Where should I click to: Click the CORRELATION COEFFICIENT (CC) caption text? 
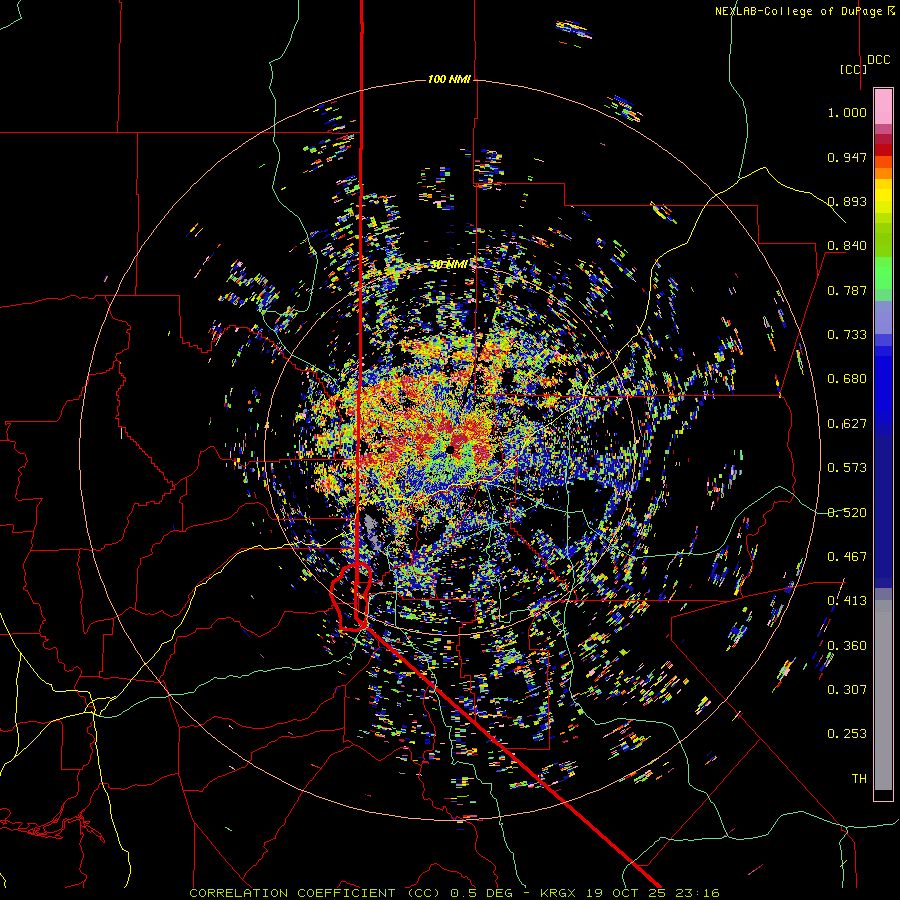[x=315, y=893]
